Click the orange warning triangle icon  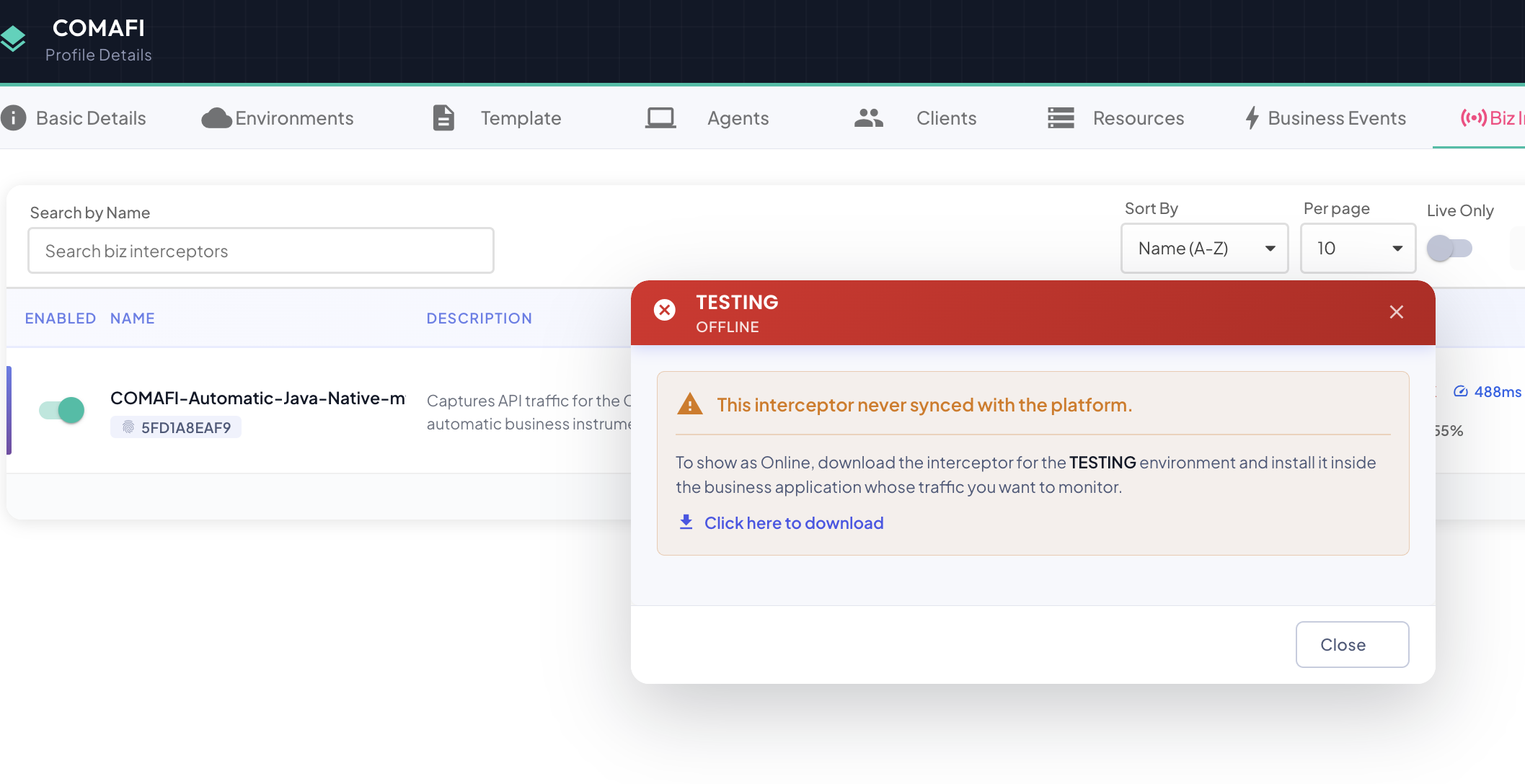point(690,404)
